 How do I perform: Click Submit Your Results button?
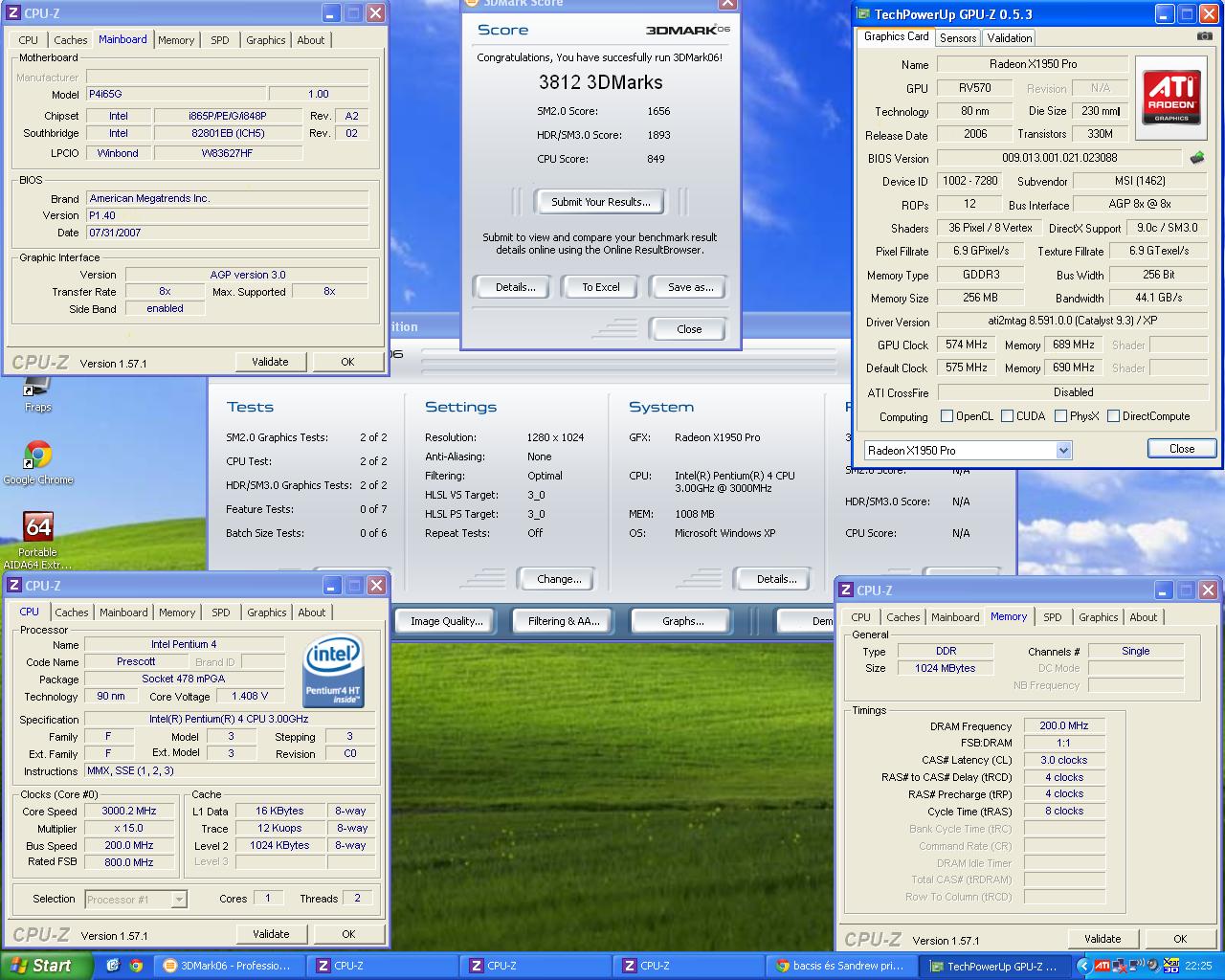(x=601, y=202)
